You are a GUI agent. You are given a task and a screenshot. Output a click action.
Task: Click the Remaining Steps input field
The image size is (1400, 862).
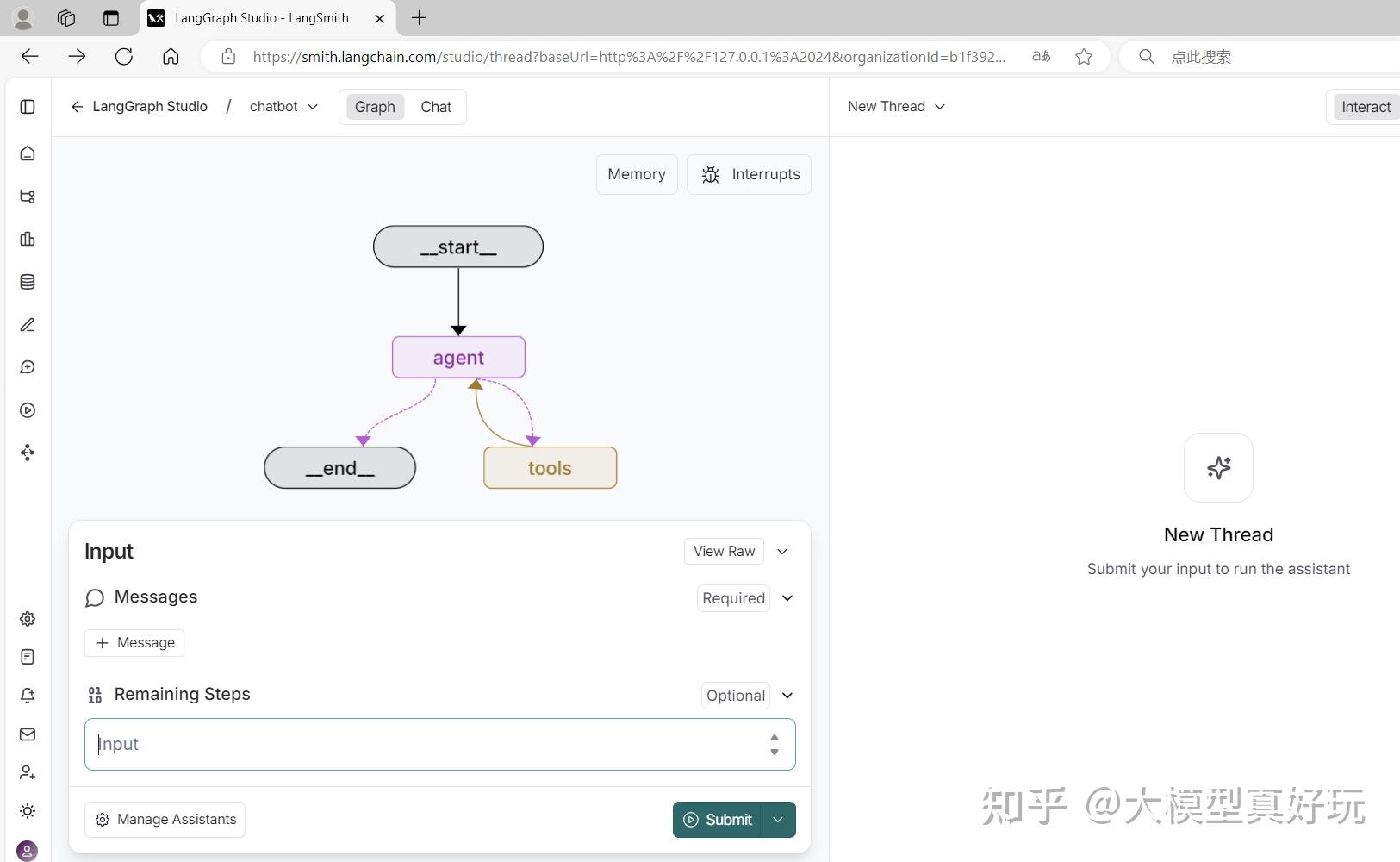click(x=439, y=744)
